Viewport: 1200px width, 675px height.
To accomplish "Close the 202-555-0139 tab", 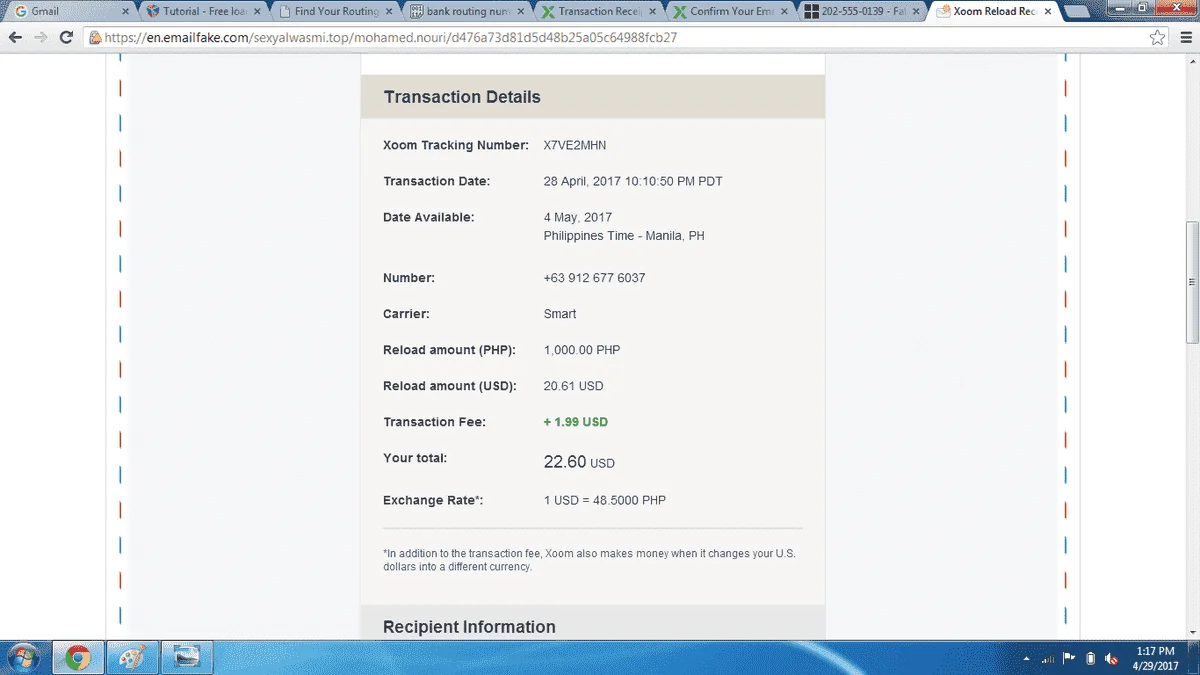I will pos(917,12).
